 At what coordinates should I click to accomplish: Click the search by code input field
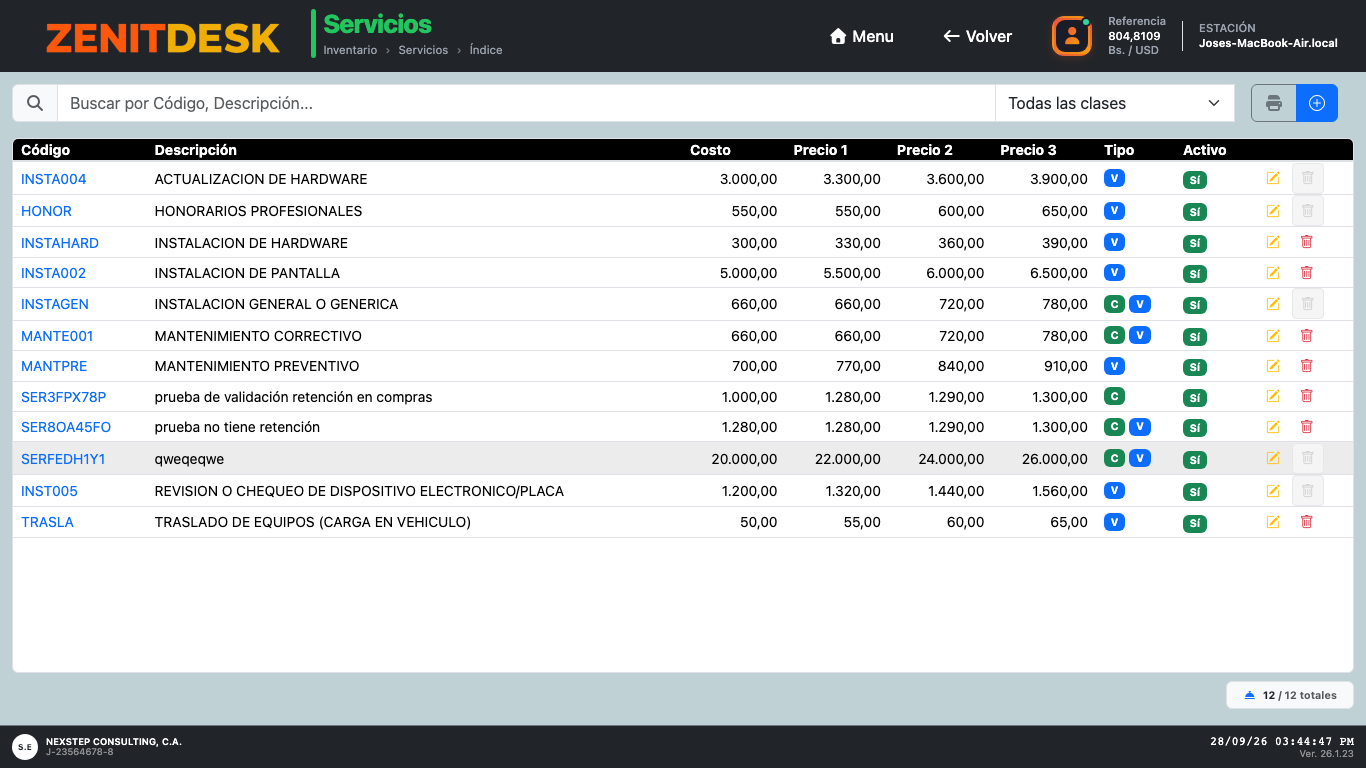pyautogui.click(x=526, y=103)
